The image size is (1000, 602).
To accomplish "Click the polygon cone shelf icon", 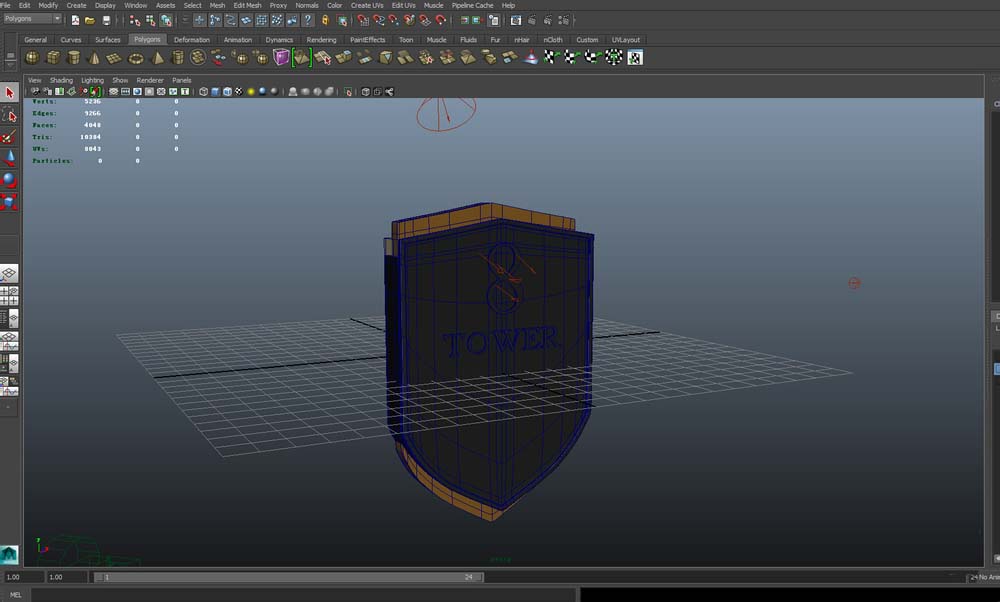I will (95, 58).
